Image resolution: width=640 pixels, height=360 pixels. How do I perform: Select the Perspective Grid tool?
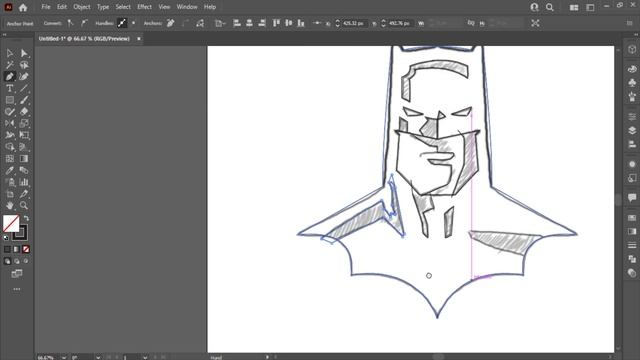pyautogui.click(x=24, y=147)
